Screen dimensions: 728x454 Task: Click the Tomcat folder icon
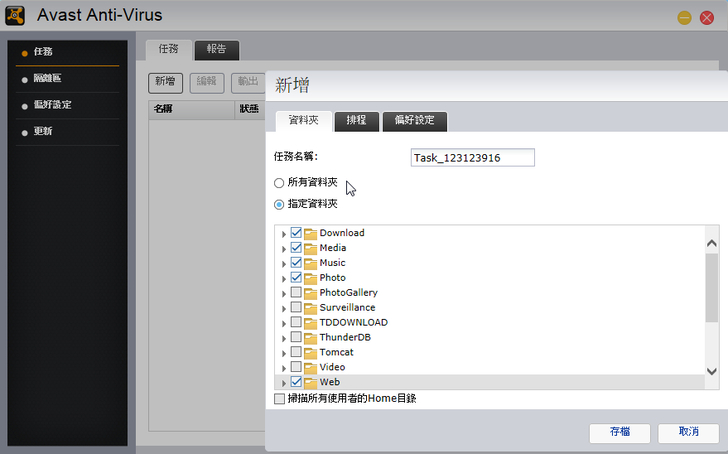pos(311,352)
